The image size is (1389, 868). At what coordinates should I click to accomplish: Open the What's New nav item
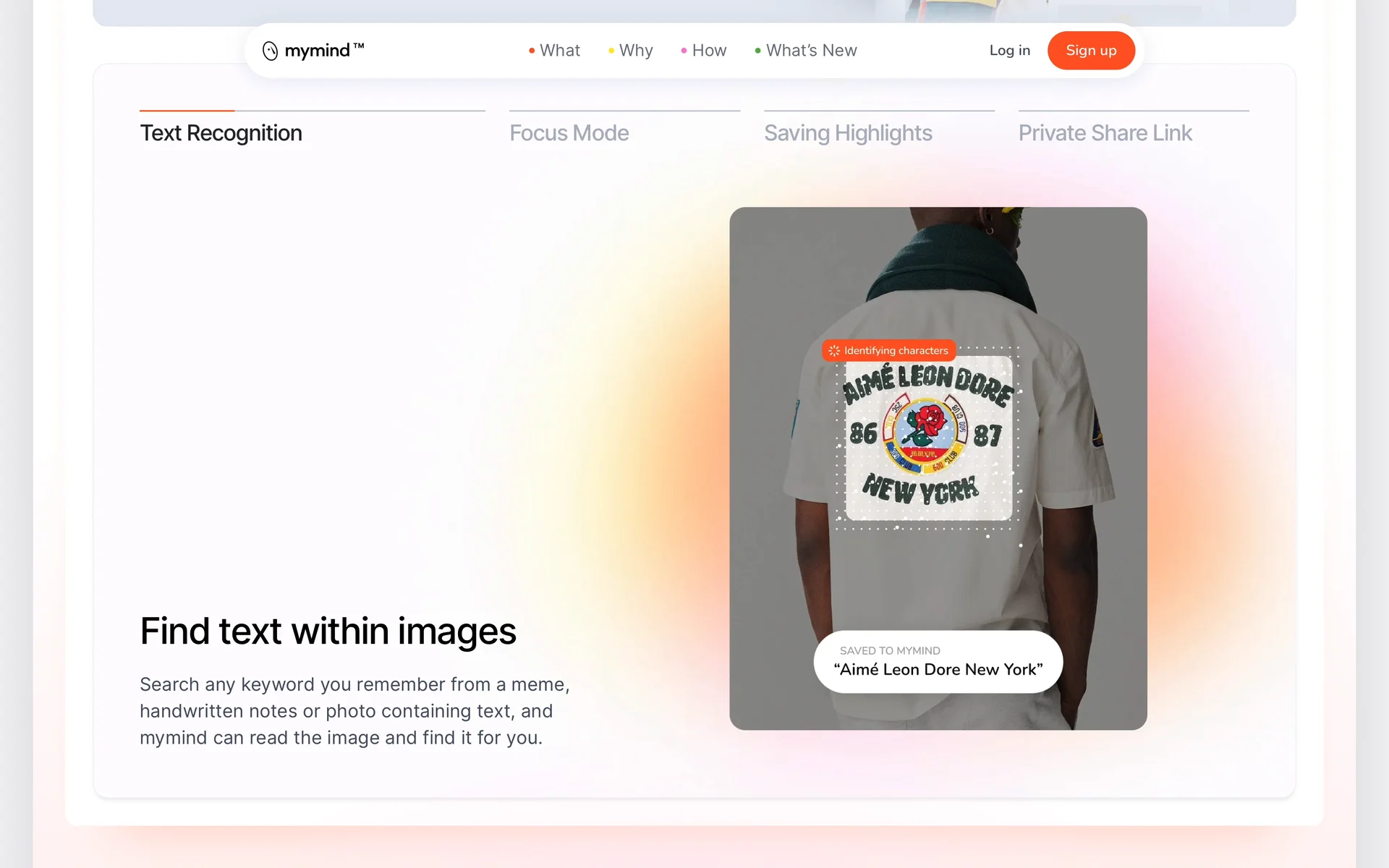[x=811, y=51]
